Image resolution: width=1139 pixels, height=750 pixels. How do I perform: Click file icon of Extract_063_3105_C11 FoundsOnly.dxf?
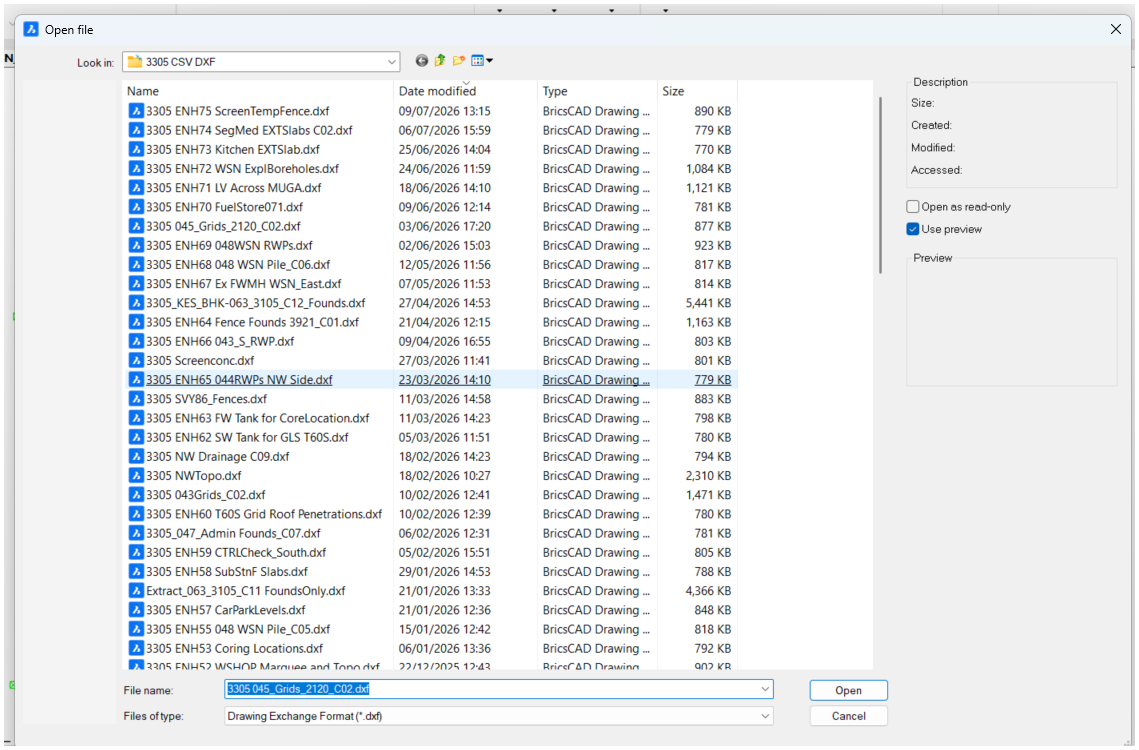(136, 591)
